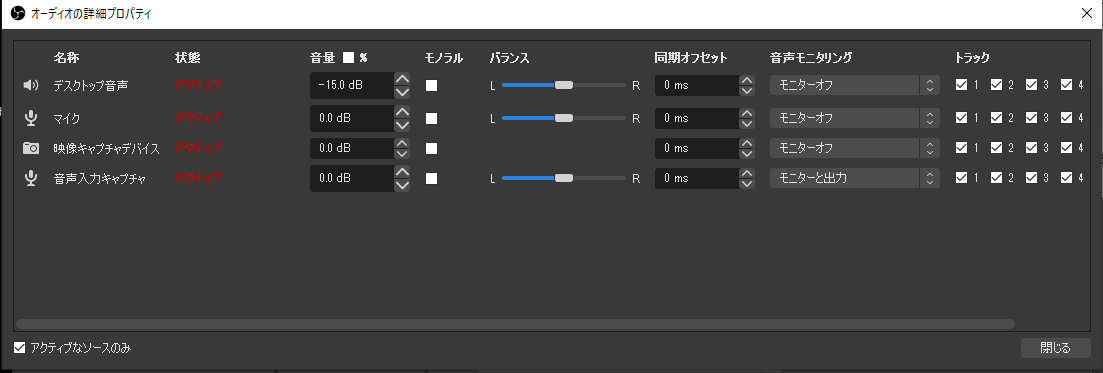
Task: Click the バランス column header
Action: [x=509, y=58]
